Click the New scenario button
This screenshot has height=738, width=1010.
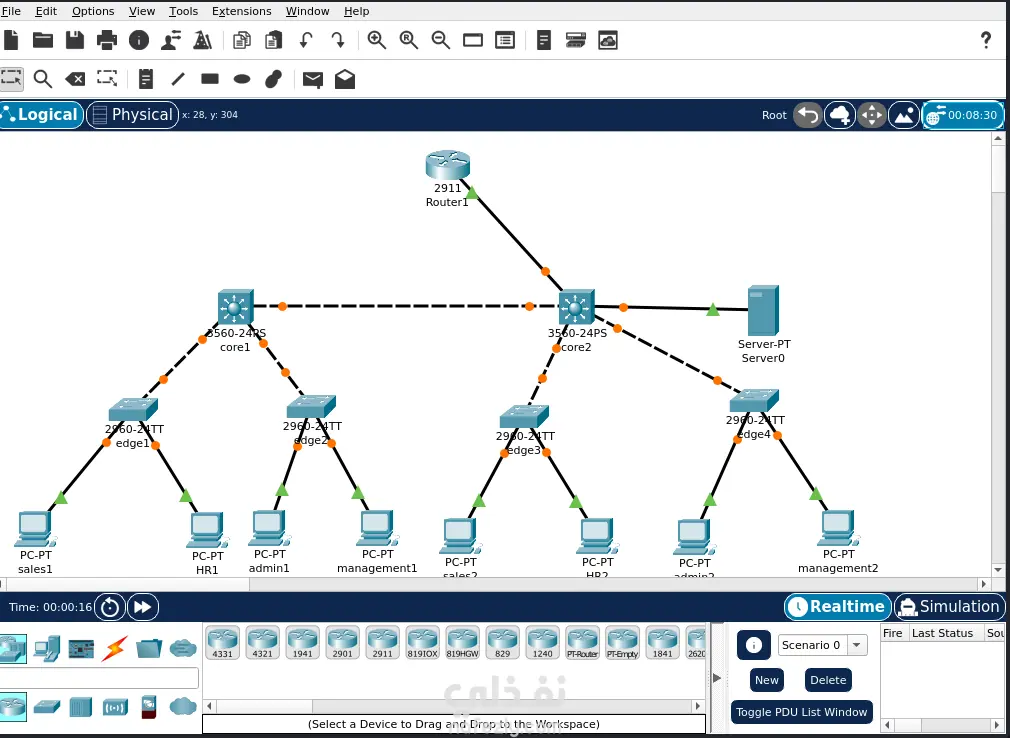click(767, 680)
